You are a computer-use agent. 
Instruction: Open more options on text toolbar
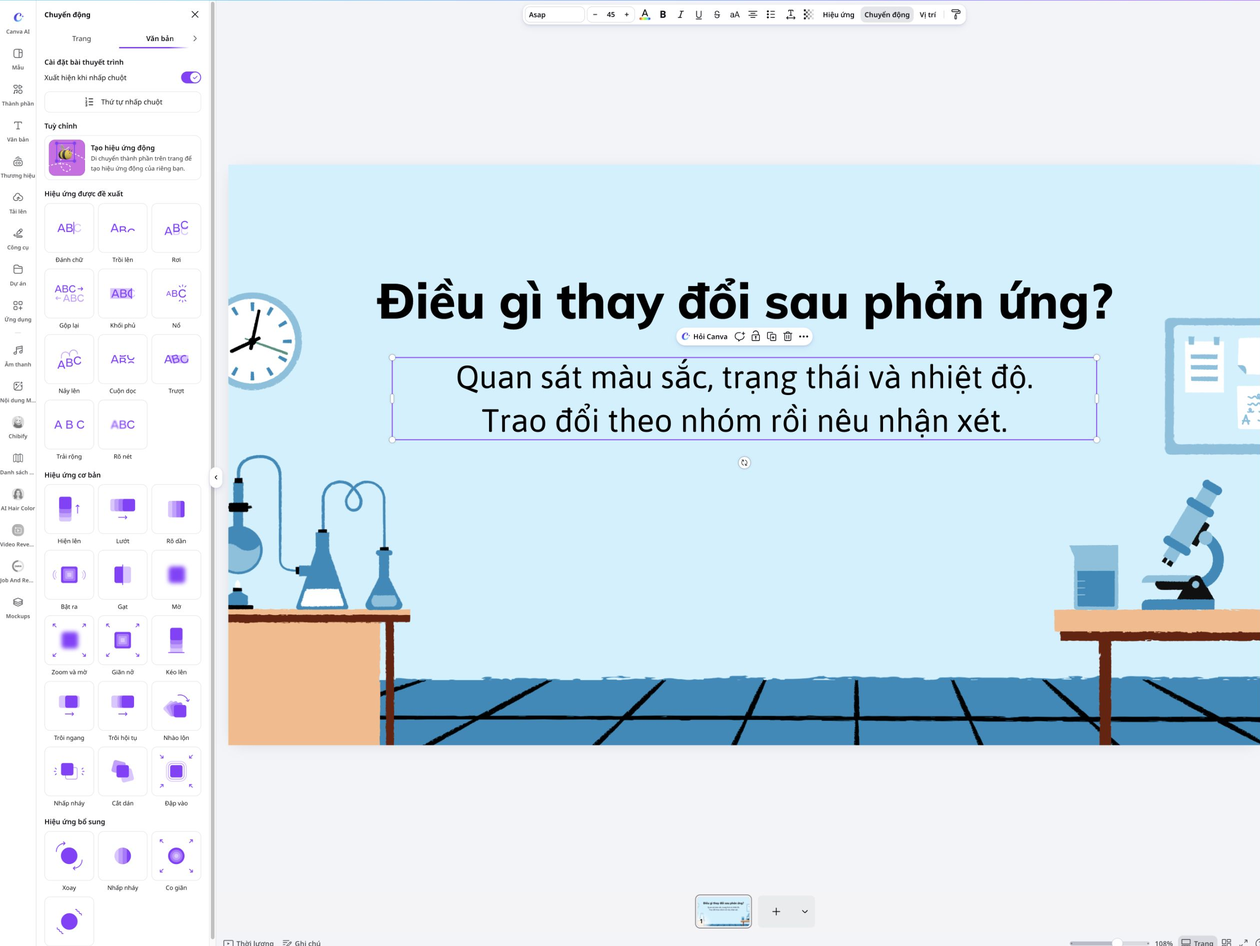tap(804, 337)
